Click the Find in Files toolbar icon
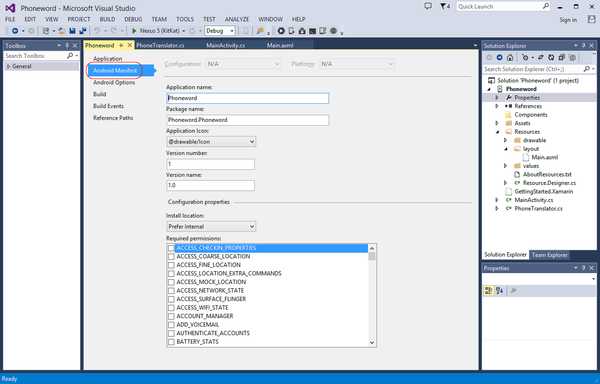 click(x=260, y=31)
